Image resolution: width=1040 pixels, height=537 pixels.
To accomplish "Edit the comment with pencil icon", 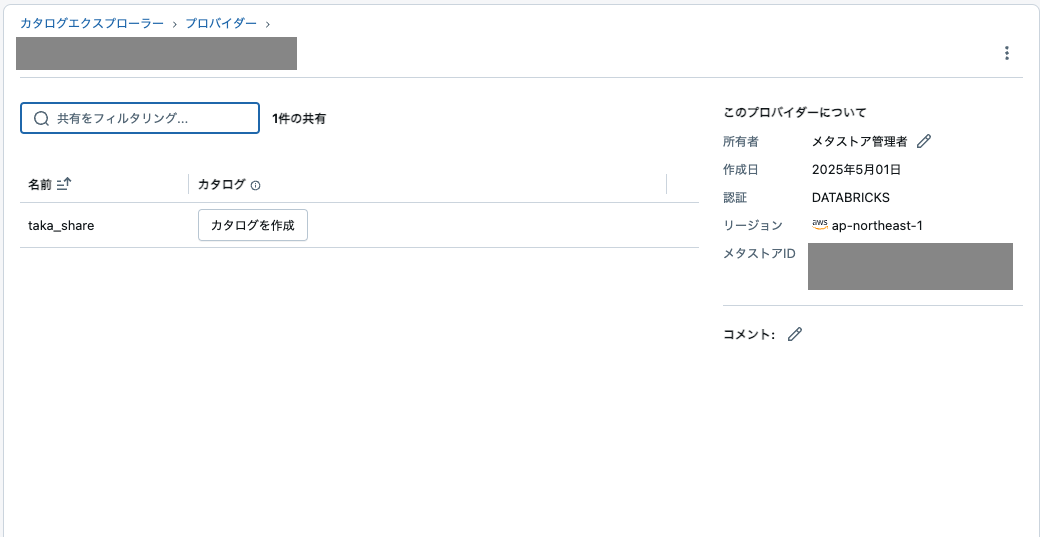I will coord(795,334).
